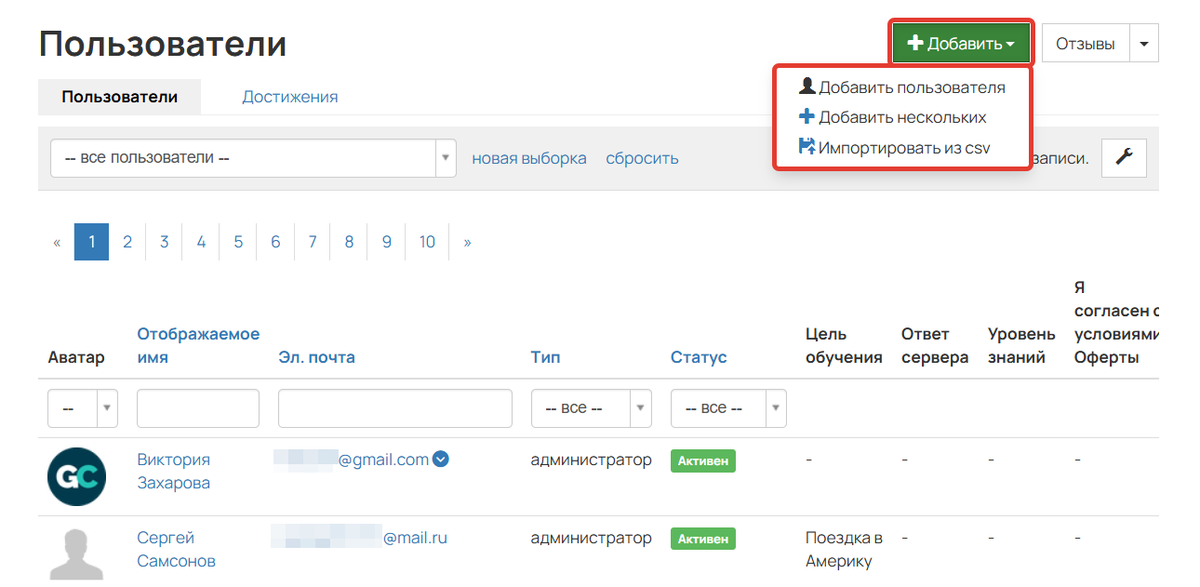Open the 'Тип' filter dropdown
The height and width of the screenshot is (587, 1200).
click(x=590, y=408)
